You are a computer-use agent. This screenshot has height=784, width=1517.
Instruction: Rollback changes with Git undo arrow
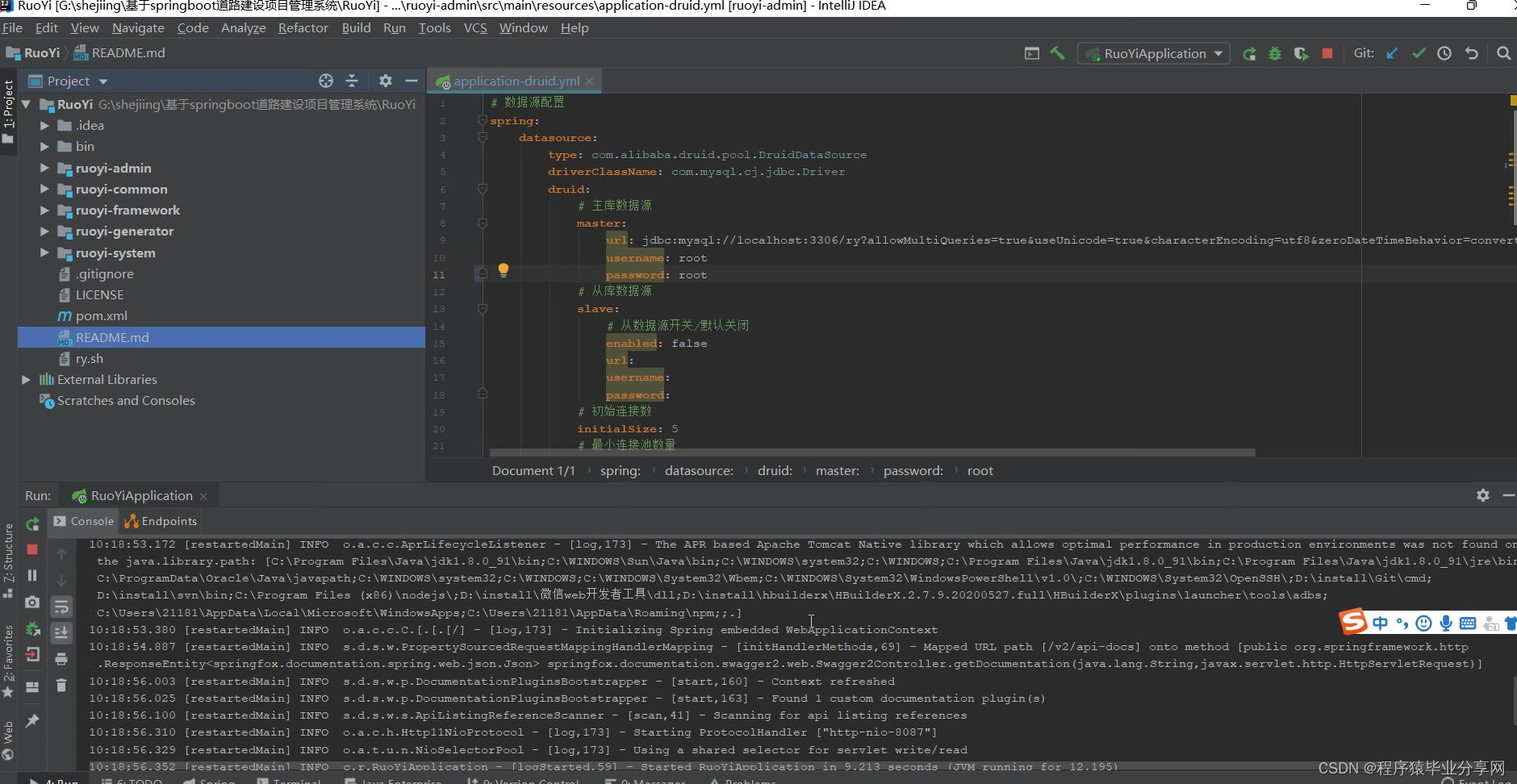click(x=1472, y=53)
